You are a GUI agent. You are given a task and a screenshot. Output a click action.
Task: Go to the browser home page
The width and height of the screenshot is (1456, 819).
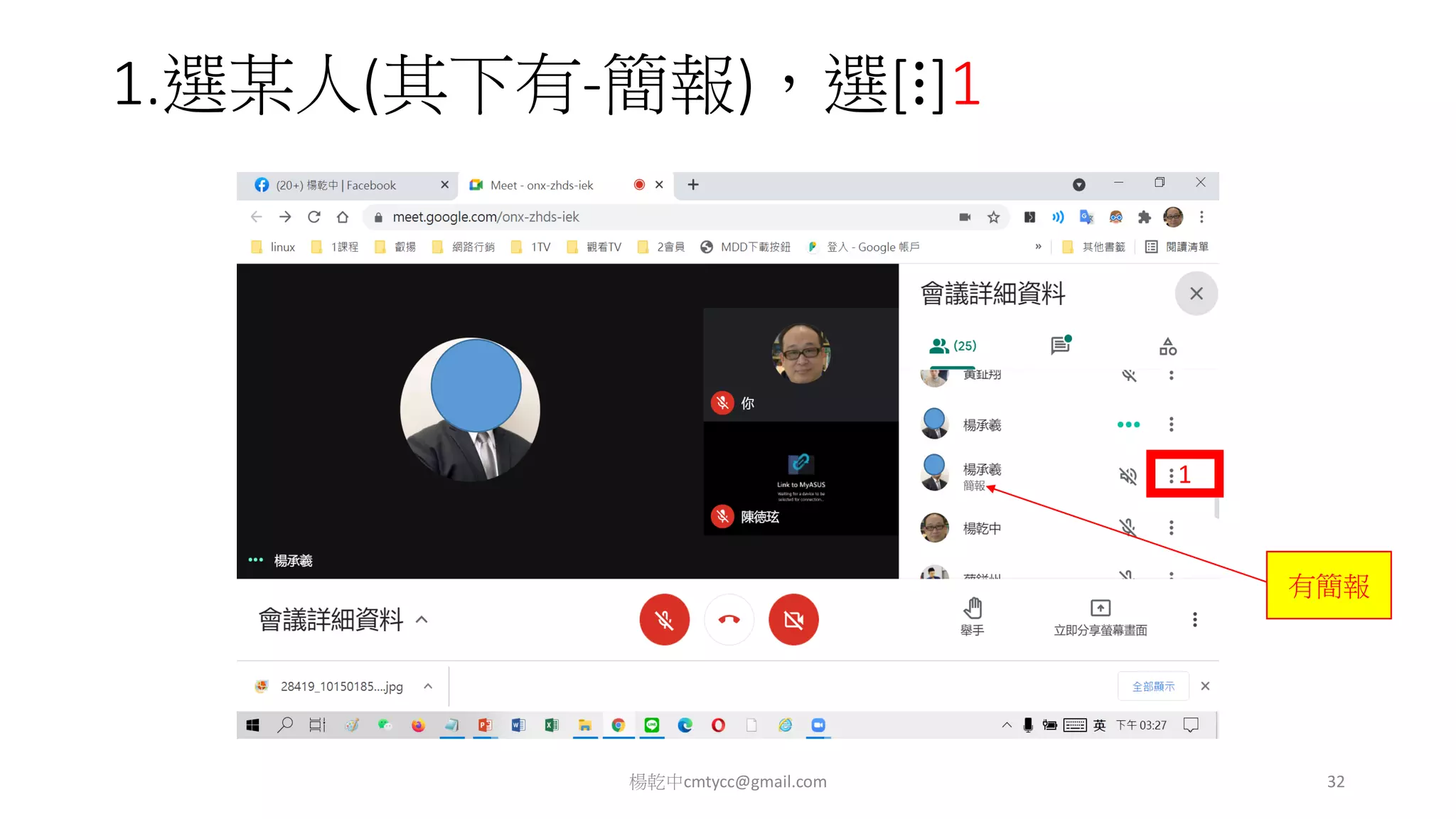point(343,217)
